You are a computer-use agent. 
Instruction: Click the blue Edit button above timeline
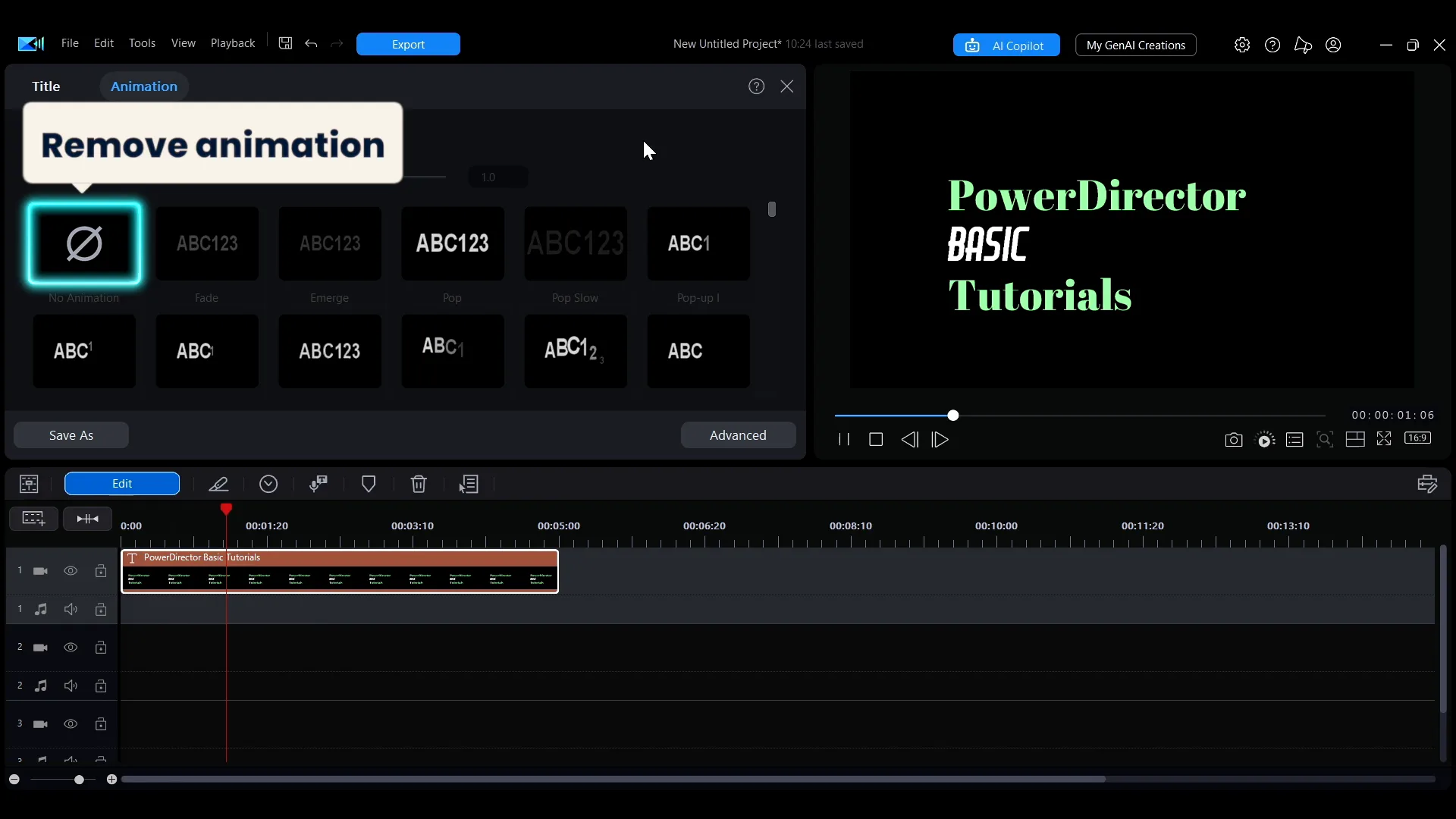[x=122, y=484]
